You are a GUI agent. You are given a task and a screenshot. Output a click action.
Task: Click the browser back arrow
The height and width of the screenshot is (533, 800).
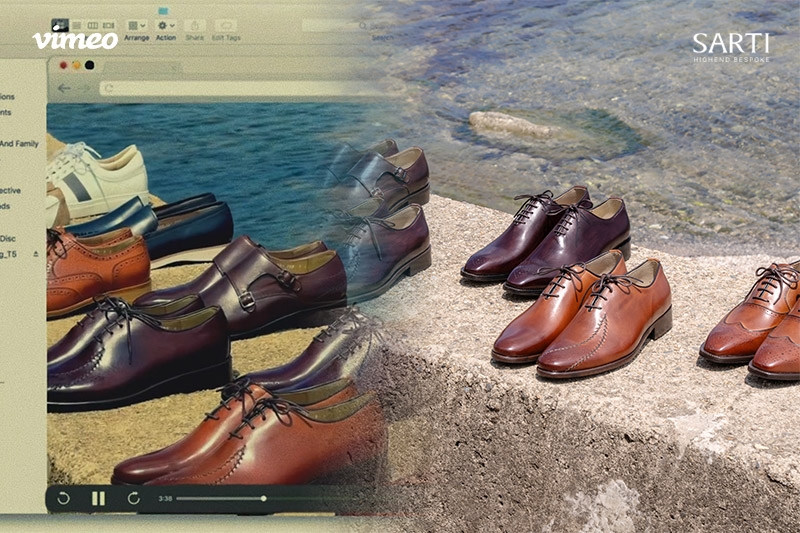point(64,88)
